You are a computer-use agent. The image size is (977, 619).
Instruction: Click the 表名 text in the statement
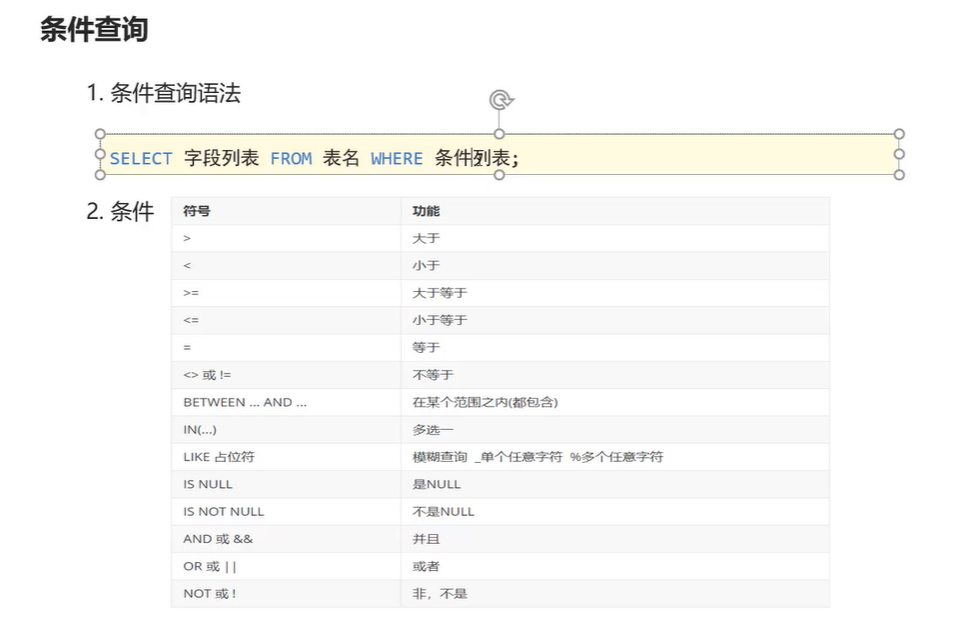[341, 158]
